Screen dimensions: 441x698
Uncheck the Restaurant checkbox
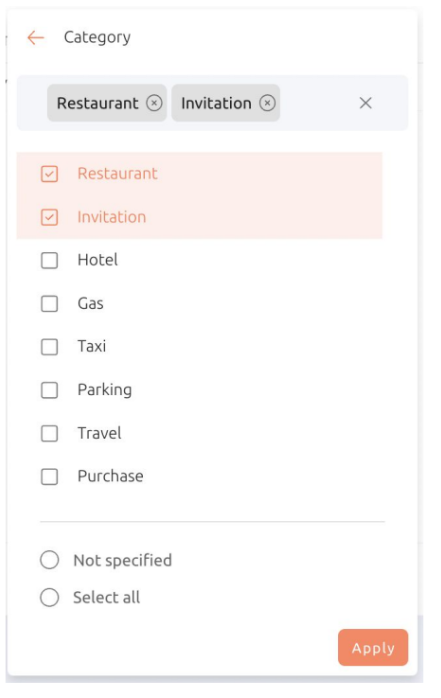pos(49,174)
